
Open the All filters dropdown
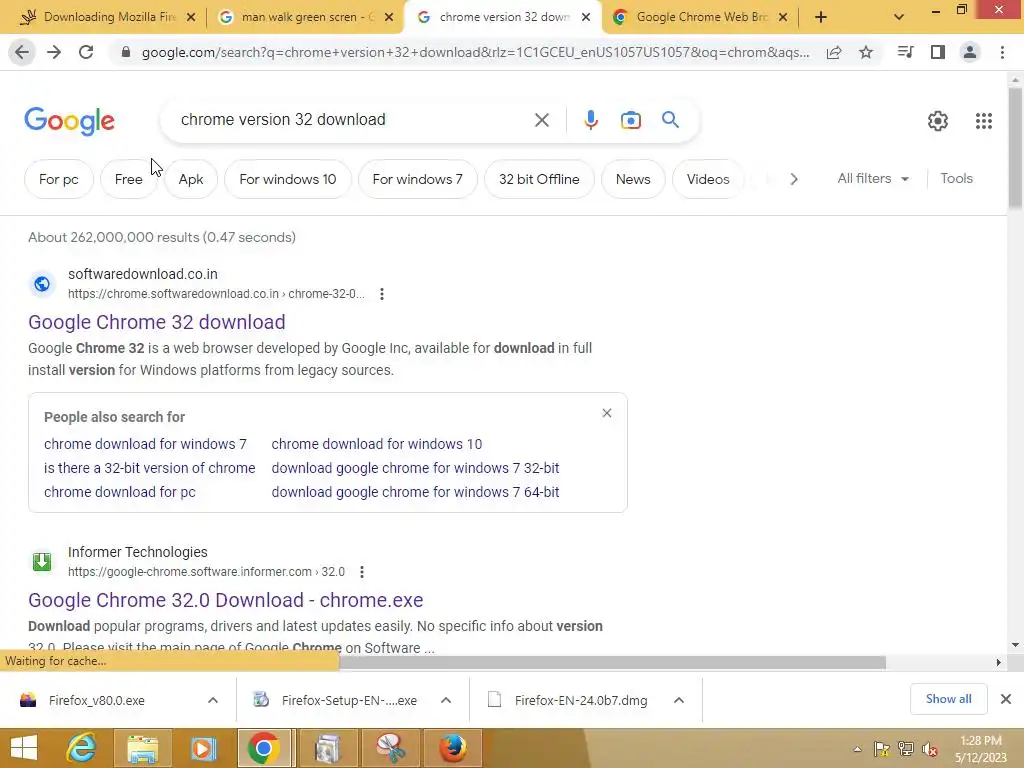pos(873,178)
